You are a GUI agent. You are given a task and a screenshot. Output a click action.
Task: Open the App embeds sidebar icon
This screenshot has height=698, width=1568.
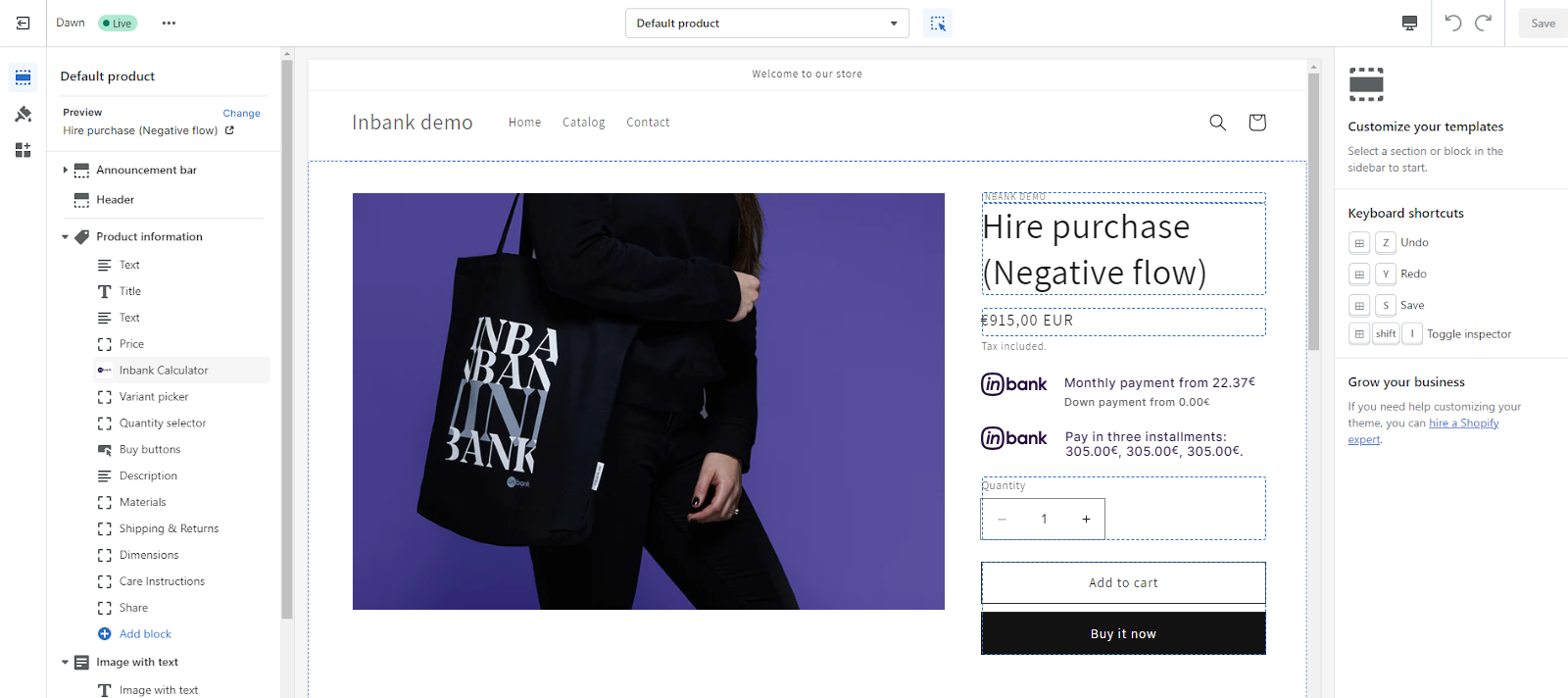coord(24,150)
